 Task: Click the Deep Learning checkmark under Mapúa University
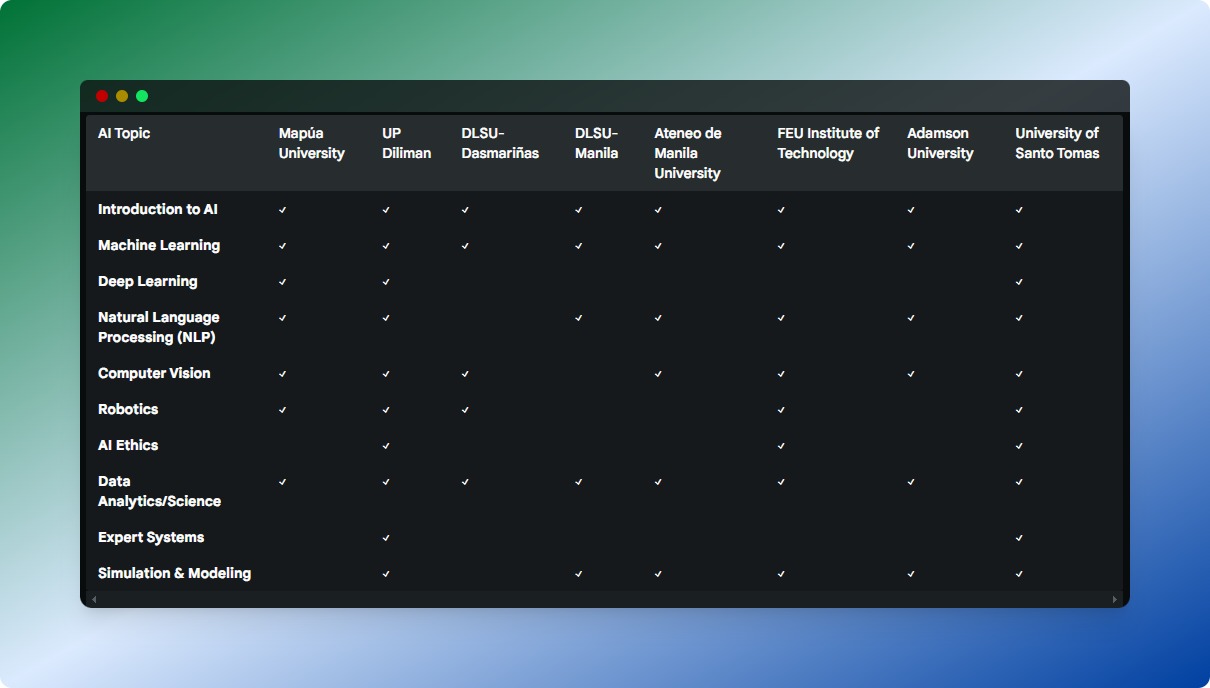pyautogui.click(x=283, y=282)
